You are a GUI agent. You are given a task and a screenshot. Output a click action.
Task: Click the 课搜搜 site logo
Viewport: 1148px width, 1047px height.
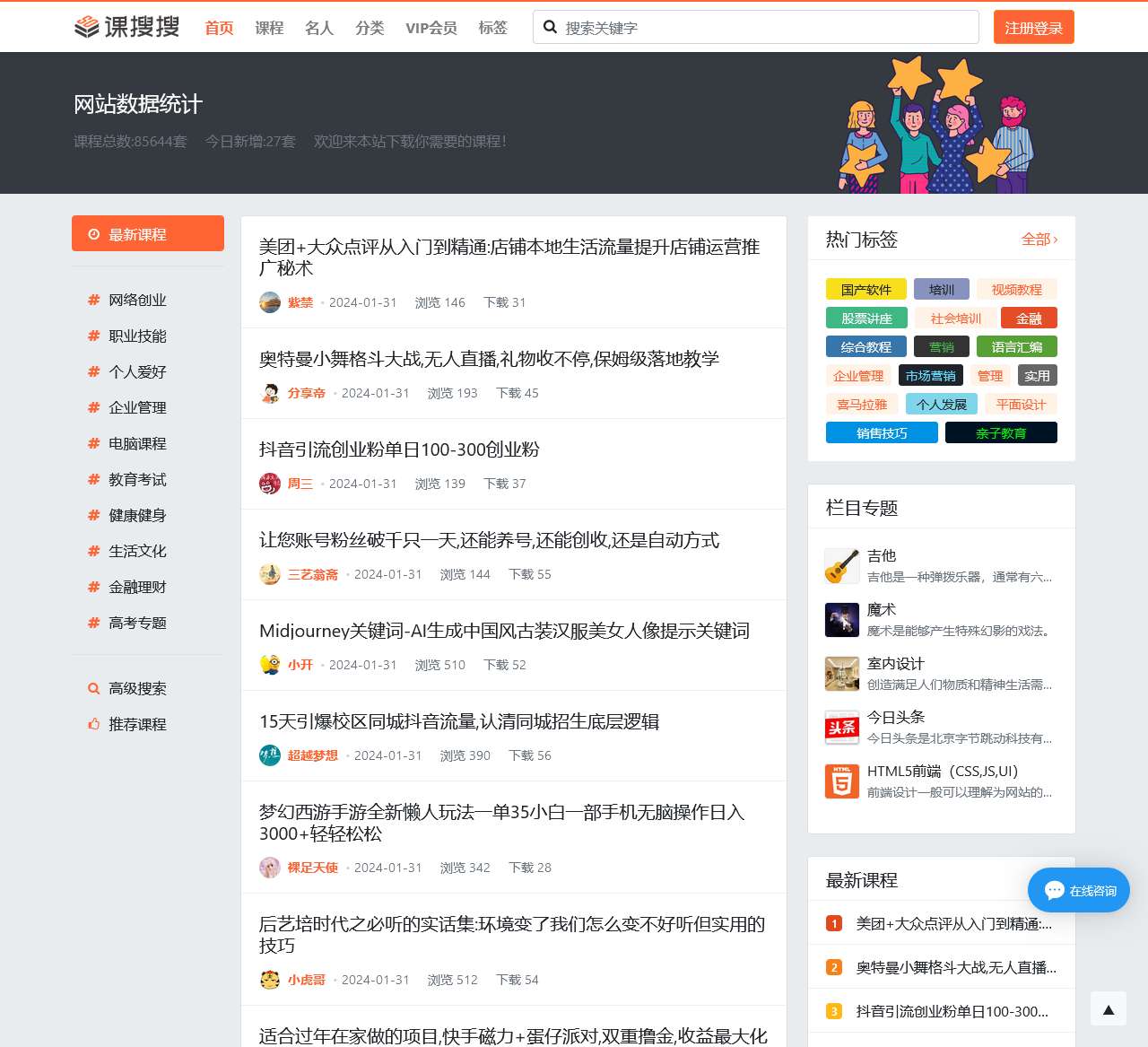126,27
